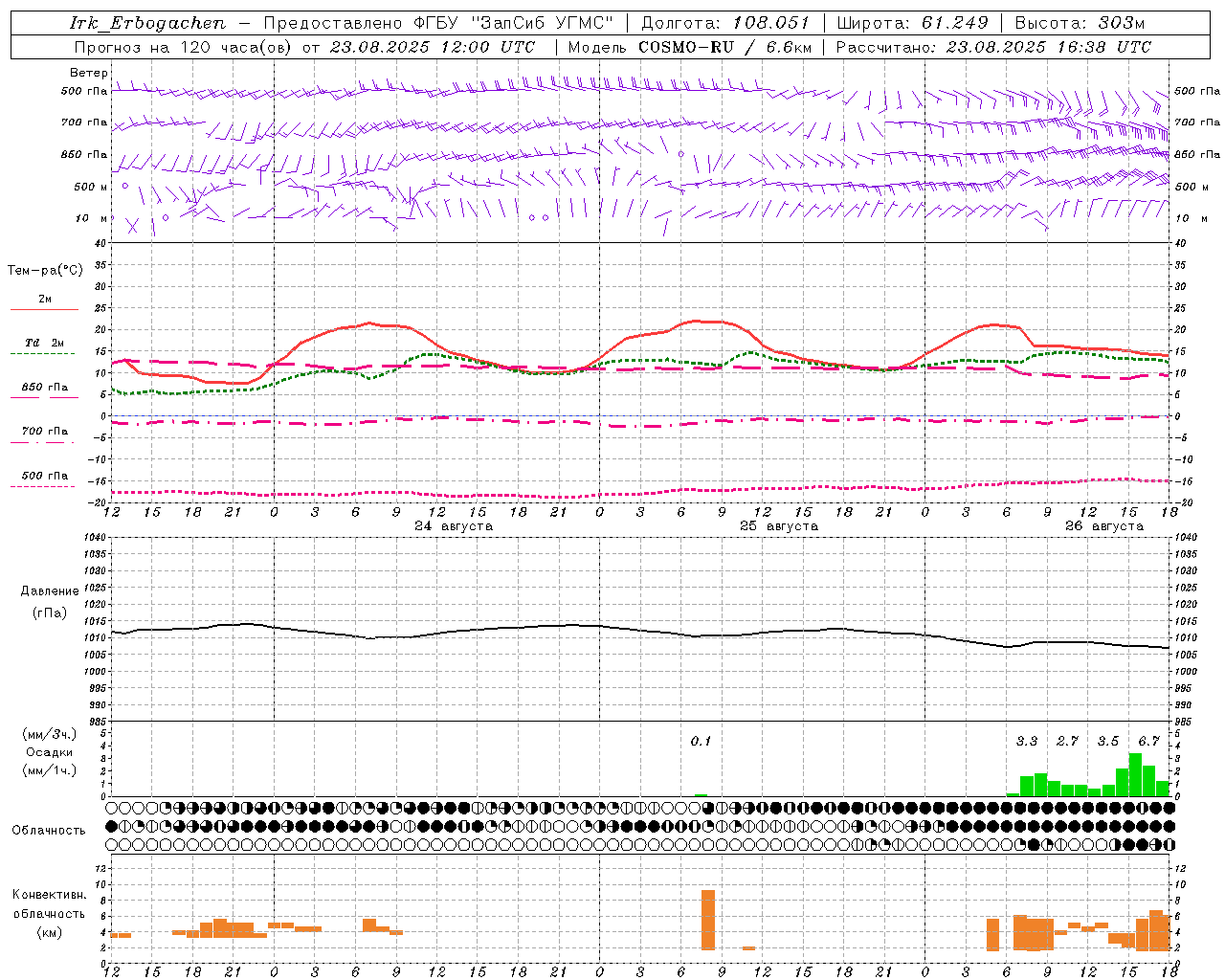Click the date label 25 августа
The image size is (1225, 980).
tap(779, 526)
